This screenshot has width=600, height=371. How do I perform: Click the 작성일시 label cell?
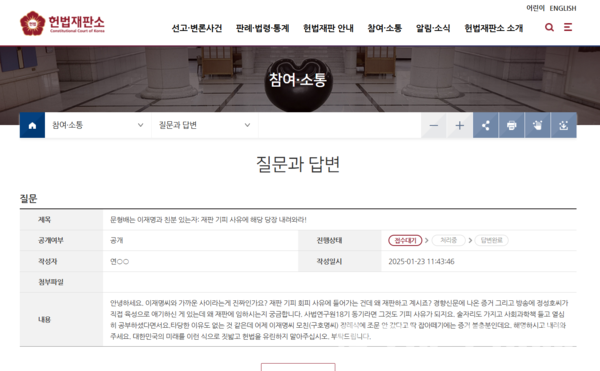click(x=329, y=262)
